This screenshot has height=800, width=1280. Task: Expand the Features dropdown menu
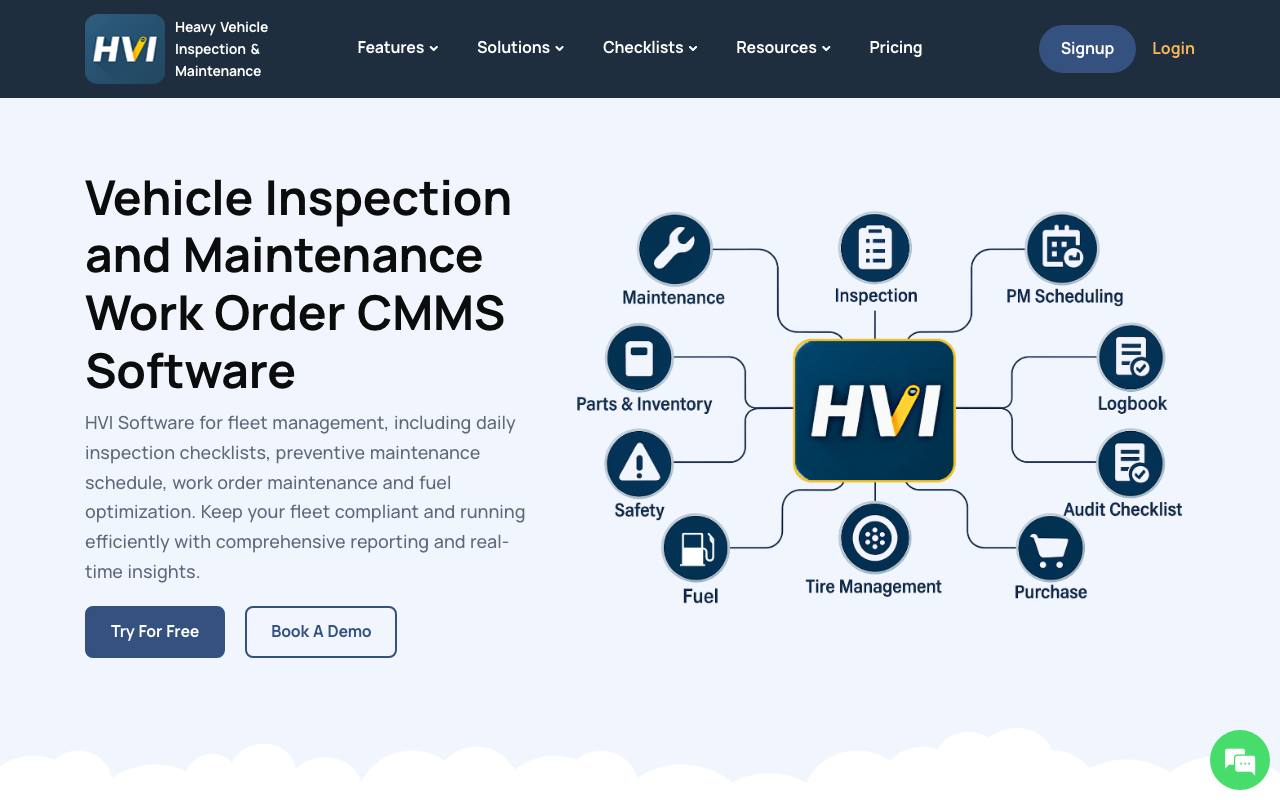(x=398, y=48)
